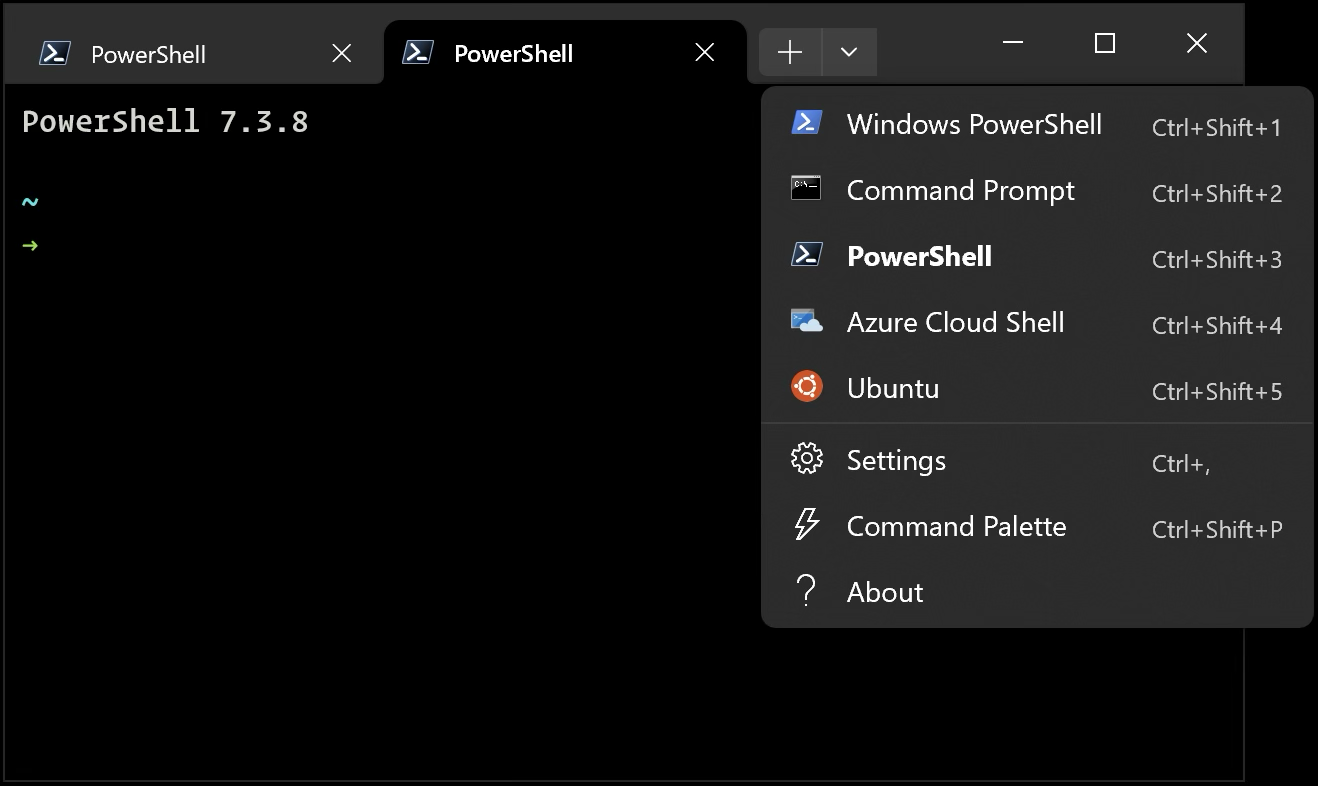Click the Azure Cloud Shell cloud icon

[806, 321]
